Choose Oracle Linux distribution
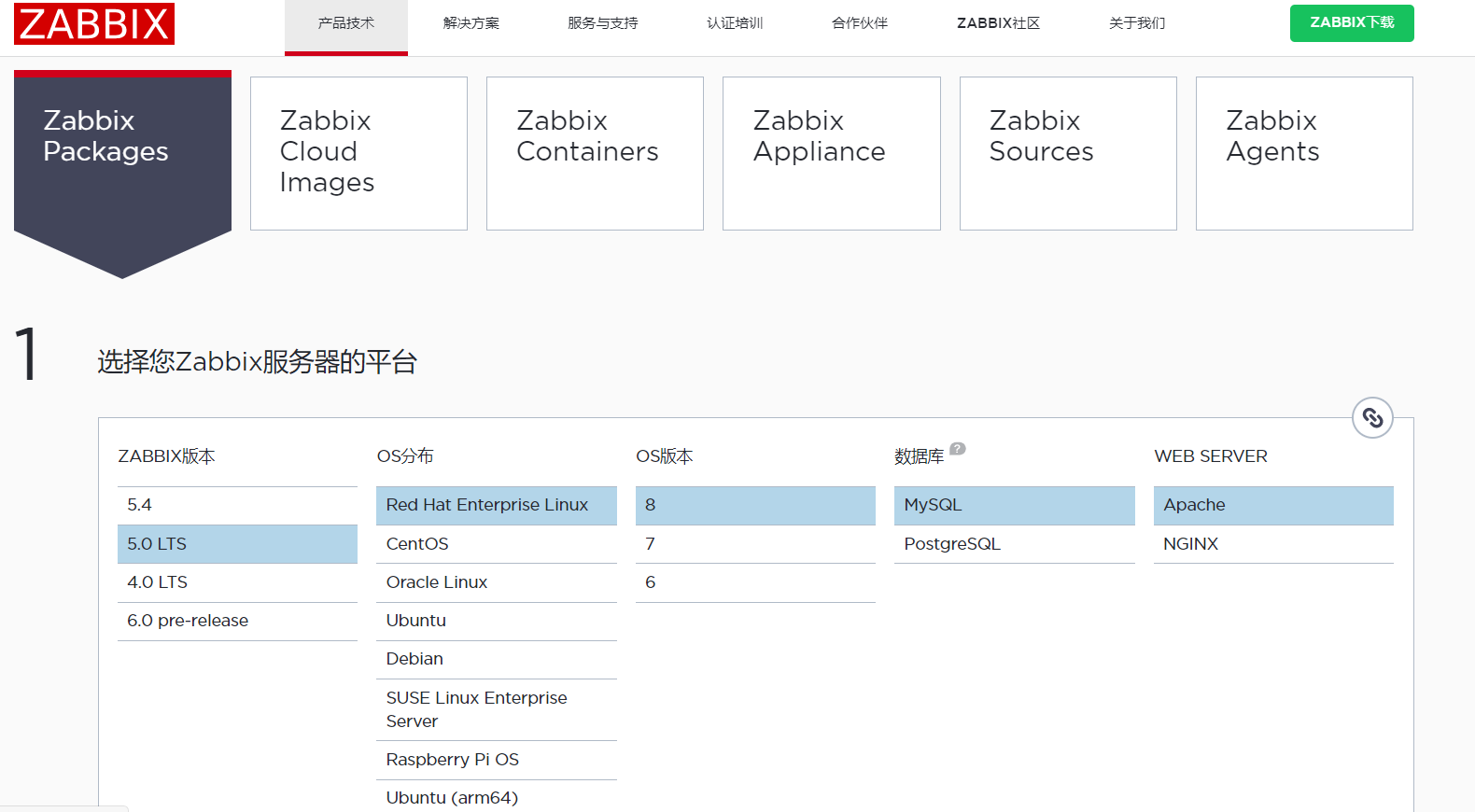 pos(497,582)
